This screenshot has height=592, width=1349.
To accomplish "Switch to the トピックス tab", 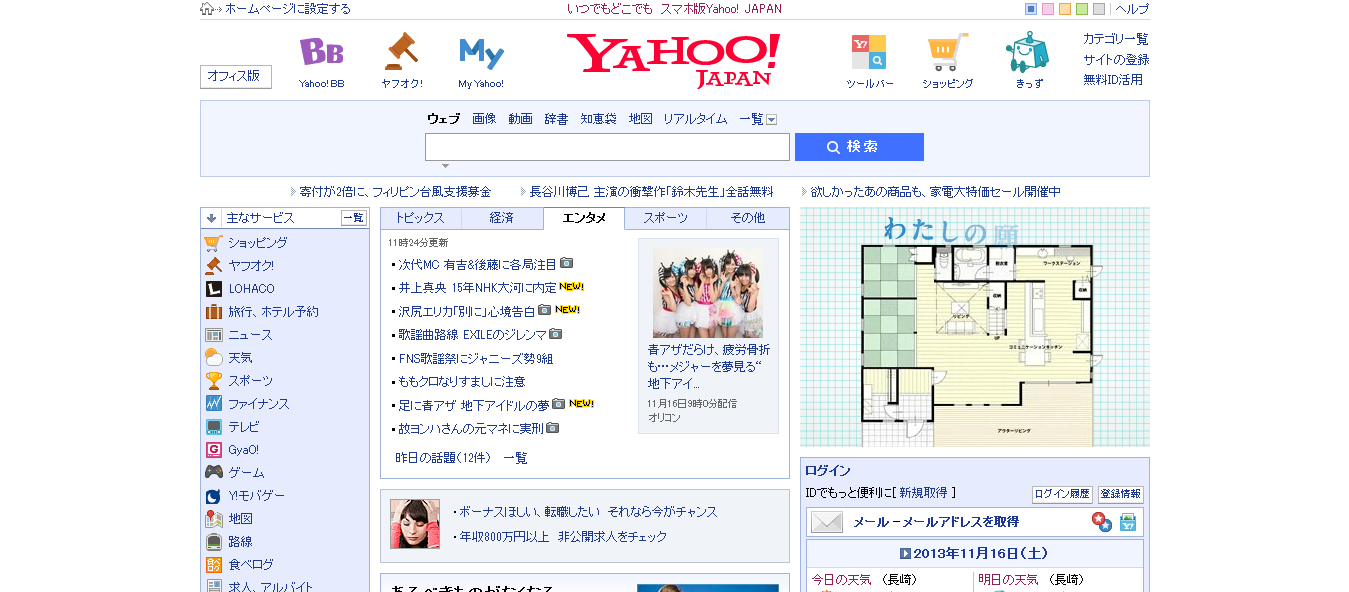I will pos(420,218).
